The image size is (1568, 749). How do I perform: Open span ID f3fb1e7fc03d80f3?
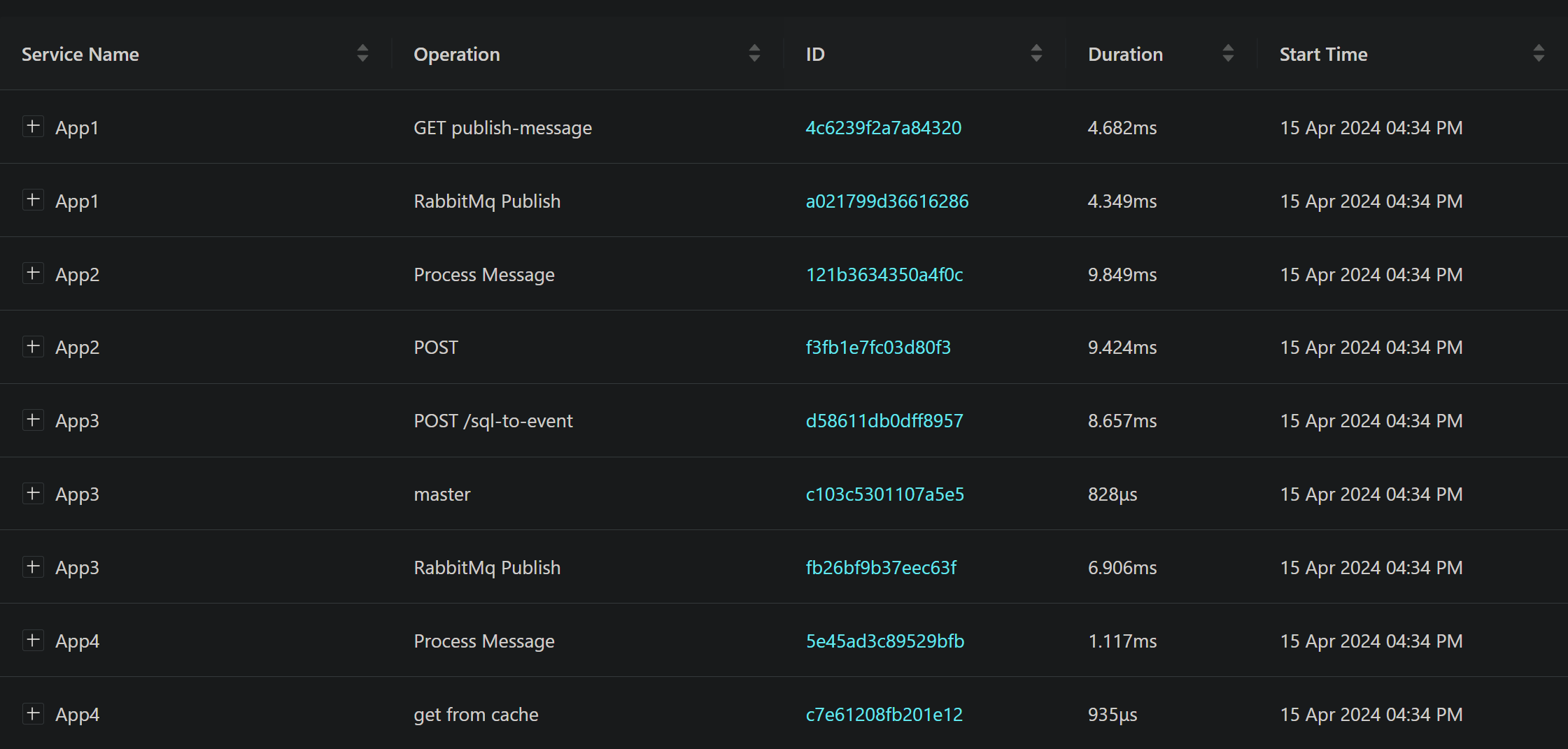[878, 348]
